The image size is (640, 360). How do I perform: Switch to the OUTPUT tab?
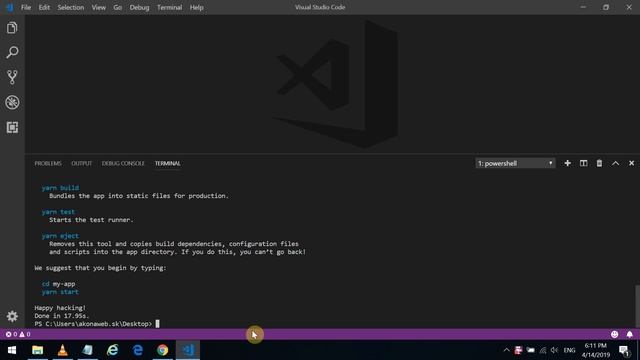(x=82, y=163)
